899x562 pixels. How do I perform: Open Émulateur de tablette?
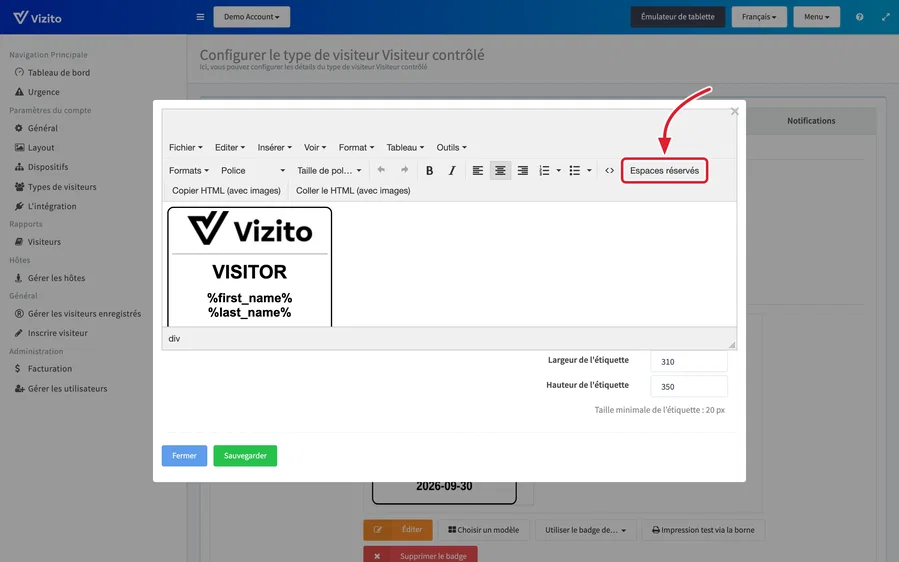(x=678, y=17)
